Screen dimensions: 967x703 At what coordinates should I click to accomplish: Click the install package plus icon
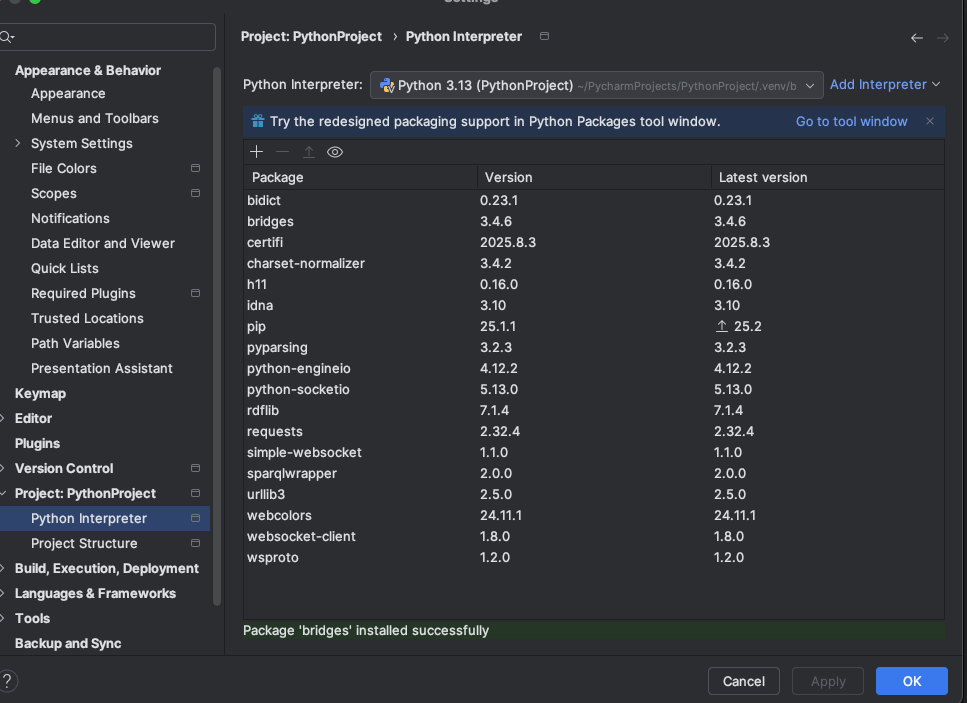[x=257, y=152]
